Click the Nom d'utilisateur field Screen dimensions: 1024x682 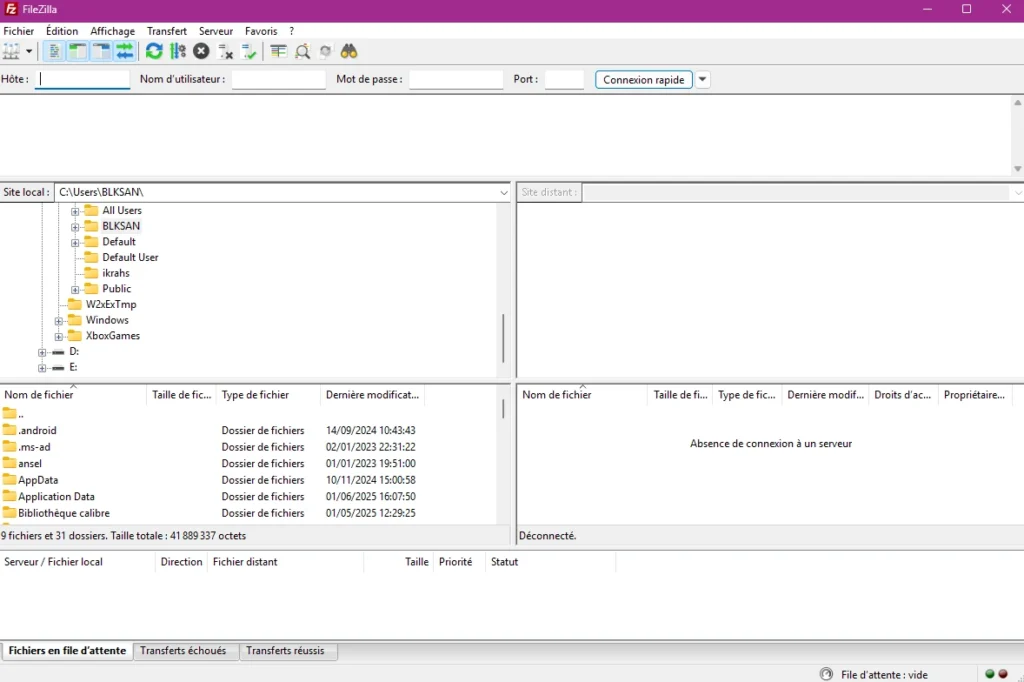pyautogui.click(x=278, y=79)
